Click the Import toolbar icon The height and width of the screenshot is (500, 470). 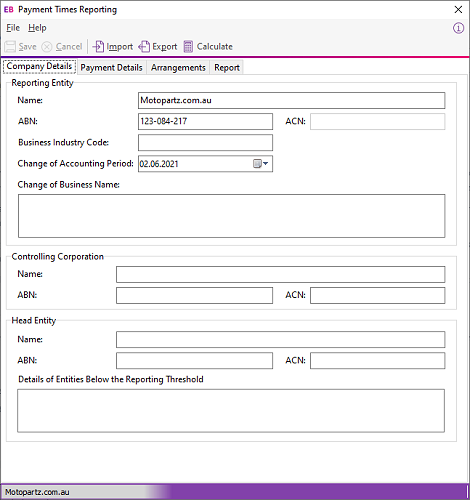point(98,47)
